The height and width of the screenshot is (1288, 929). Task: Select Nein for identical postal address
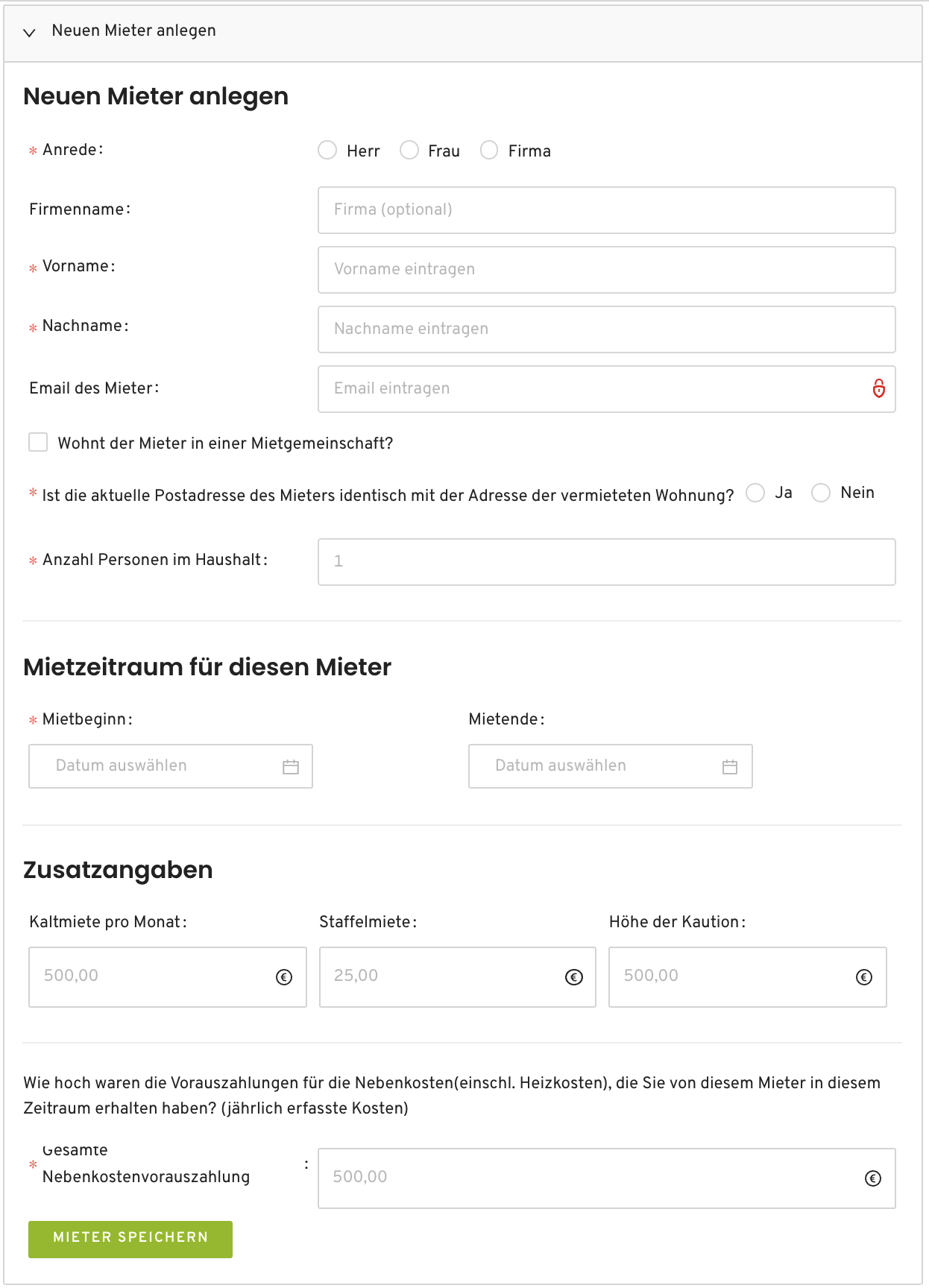coord(821,493)
